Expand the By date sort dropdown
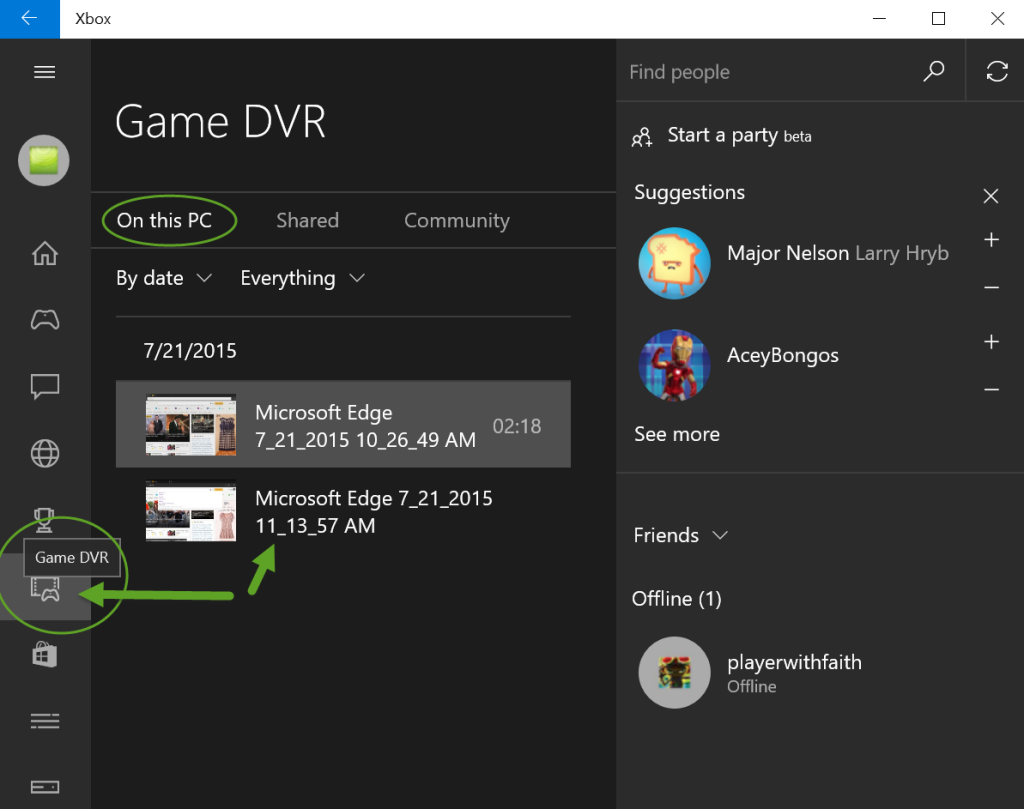 [x=164, y=278]
